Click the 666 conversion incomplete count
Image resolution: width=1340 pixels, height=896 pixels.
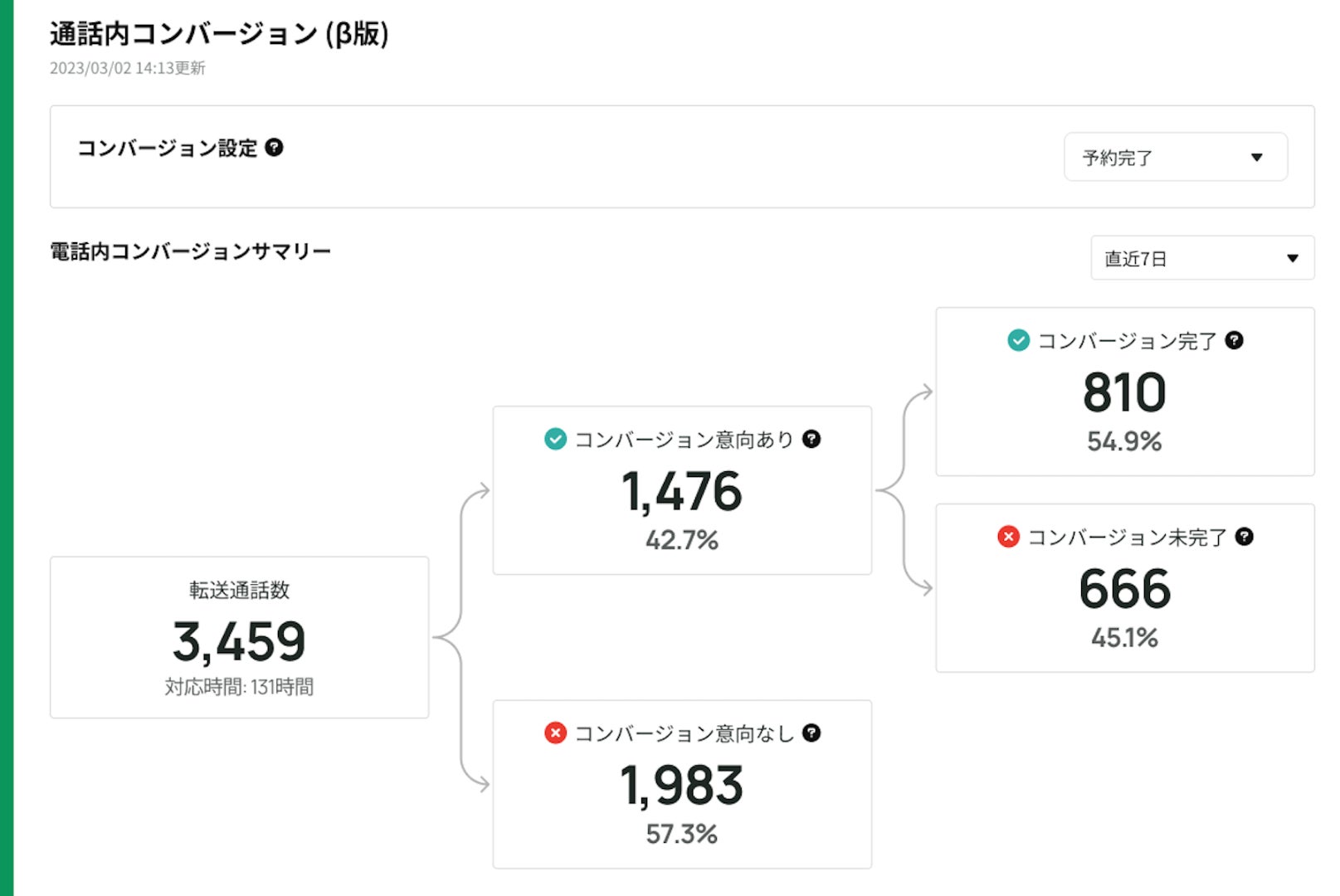[1124, 589]
